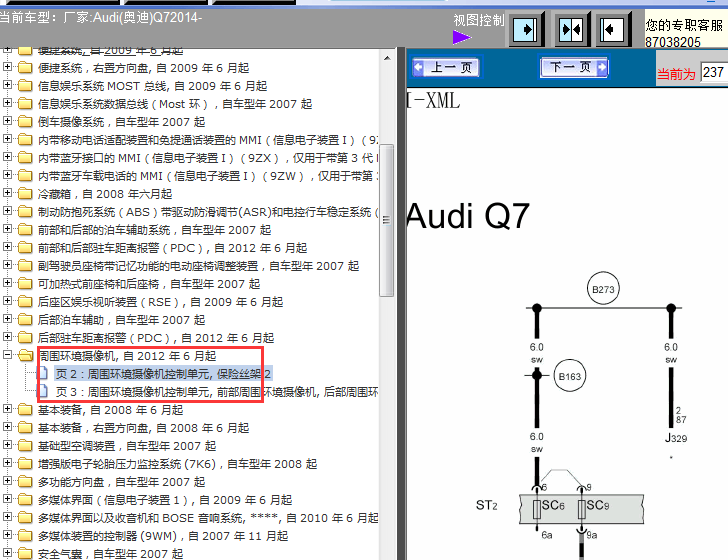Click folder icon of 增强版电子轮胎压力监控系统

click(25, 464)
